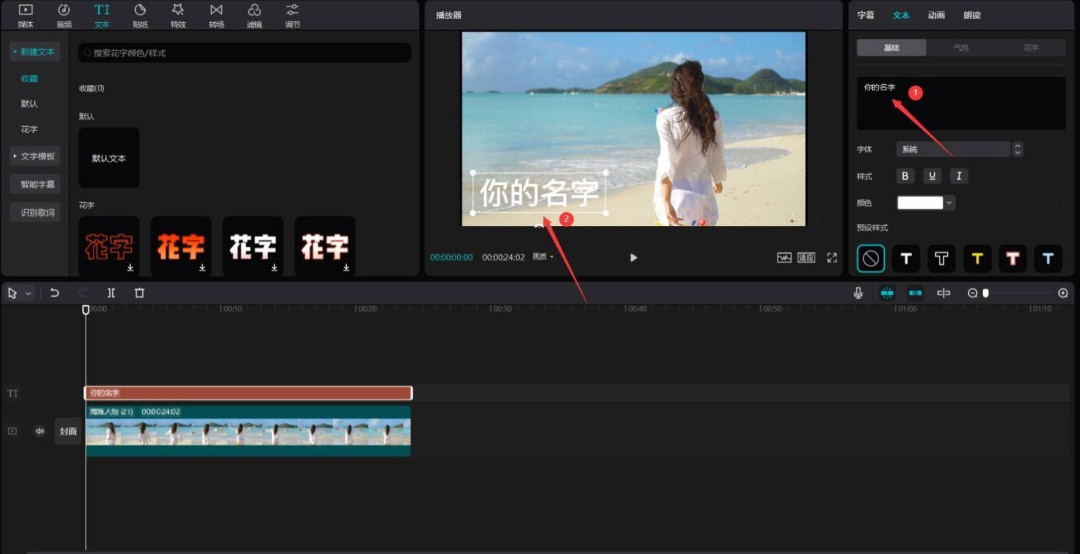The height and width of the screenshot is (554, 1080).
Task: Mute the main video track audio
Action: 40,431
